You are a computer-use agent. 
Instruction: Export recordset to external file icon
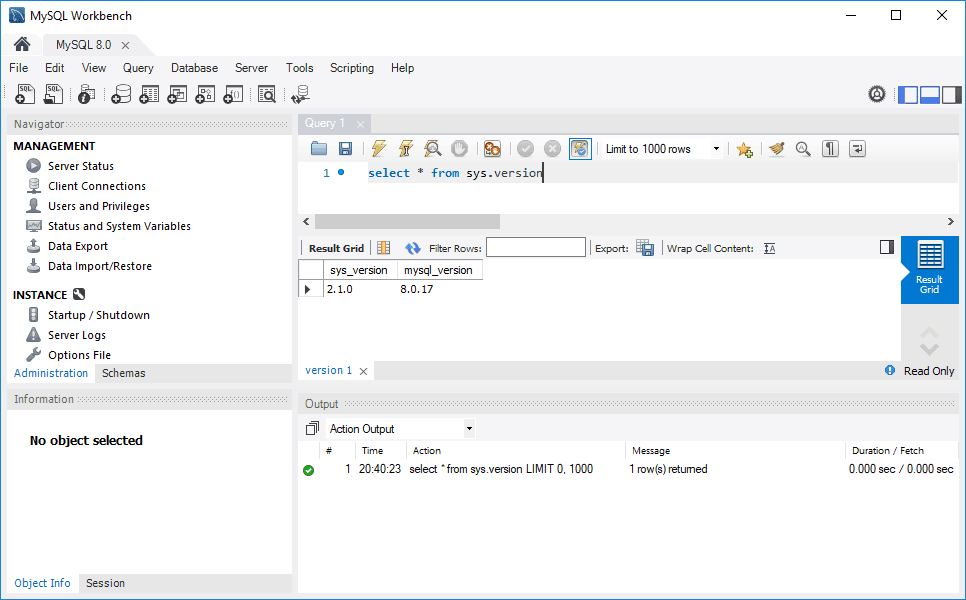pyautogui.click(x=645, y=248)
